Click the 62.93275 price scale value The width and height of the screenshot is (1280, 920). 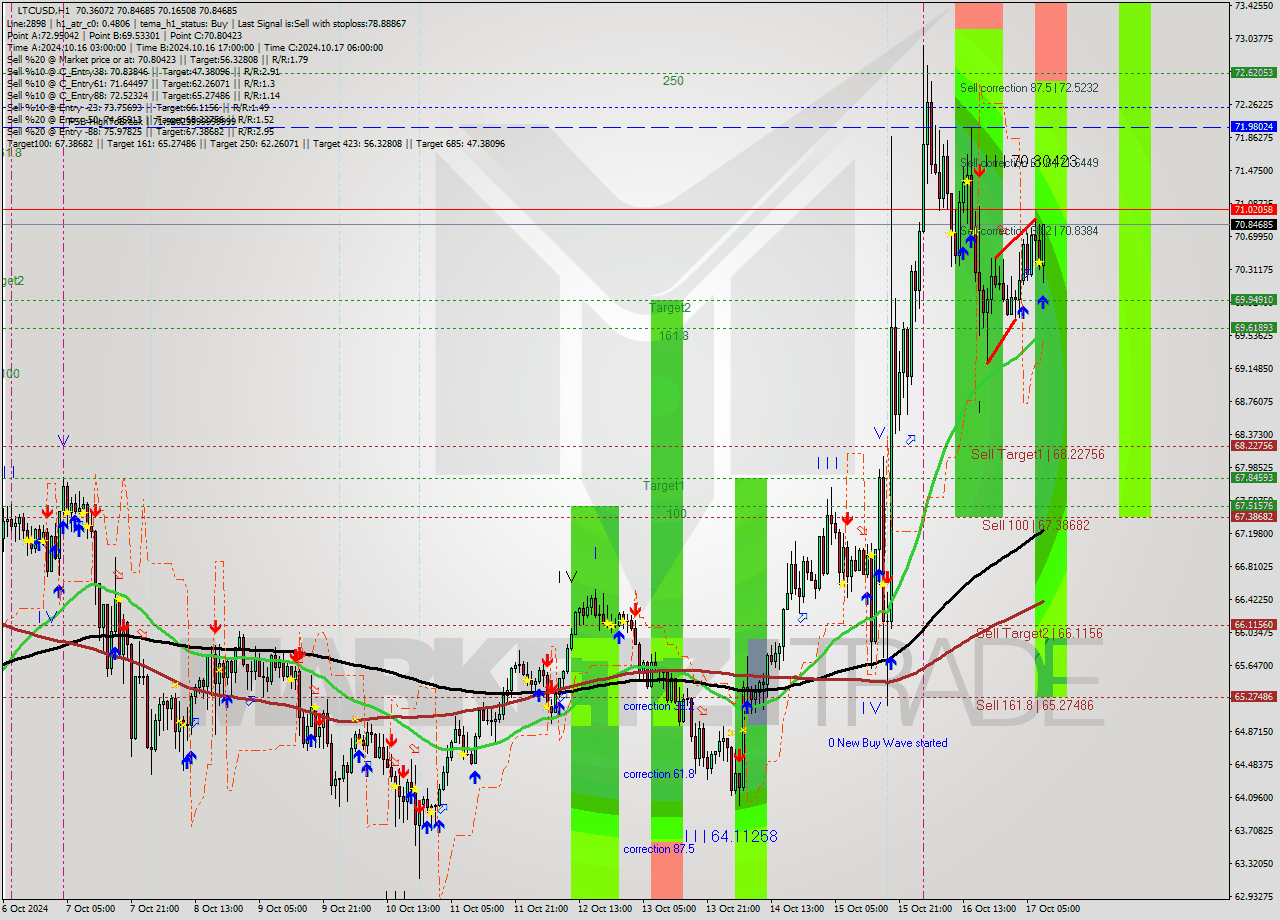1254,896
